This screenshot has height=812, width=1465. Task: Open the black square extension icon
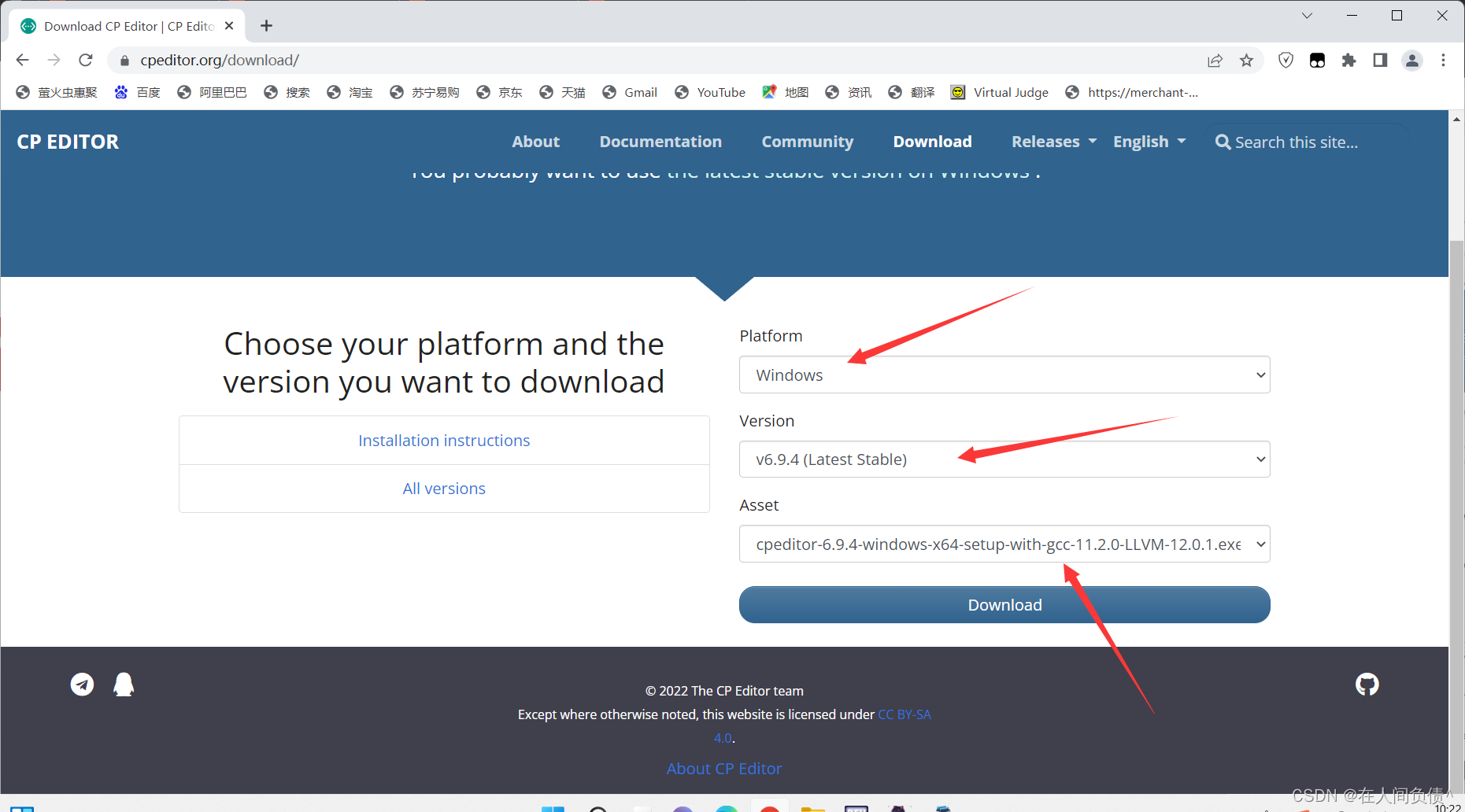[1318, 61]
